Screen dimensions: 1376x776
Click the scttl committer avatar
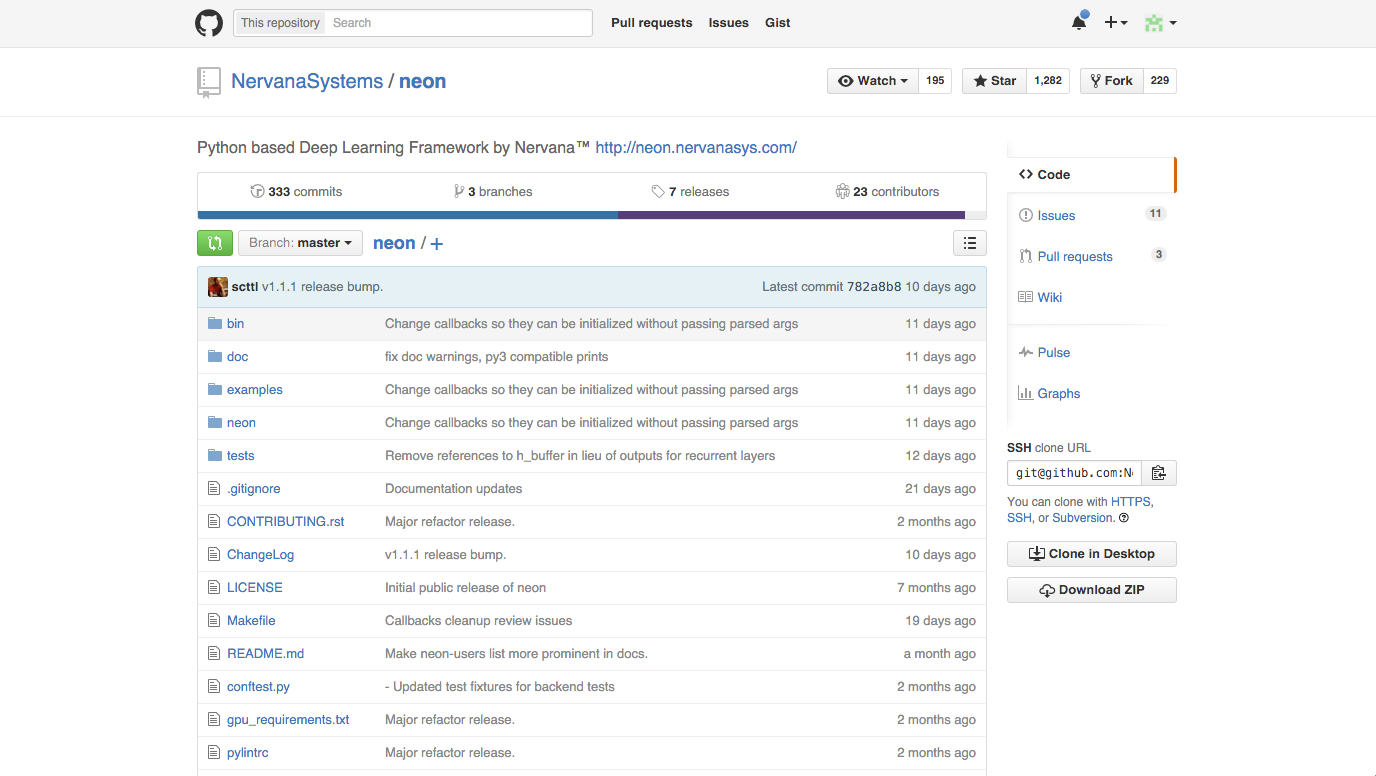[218, 287]
